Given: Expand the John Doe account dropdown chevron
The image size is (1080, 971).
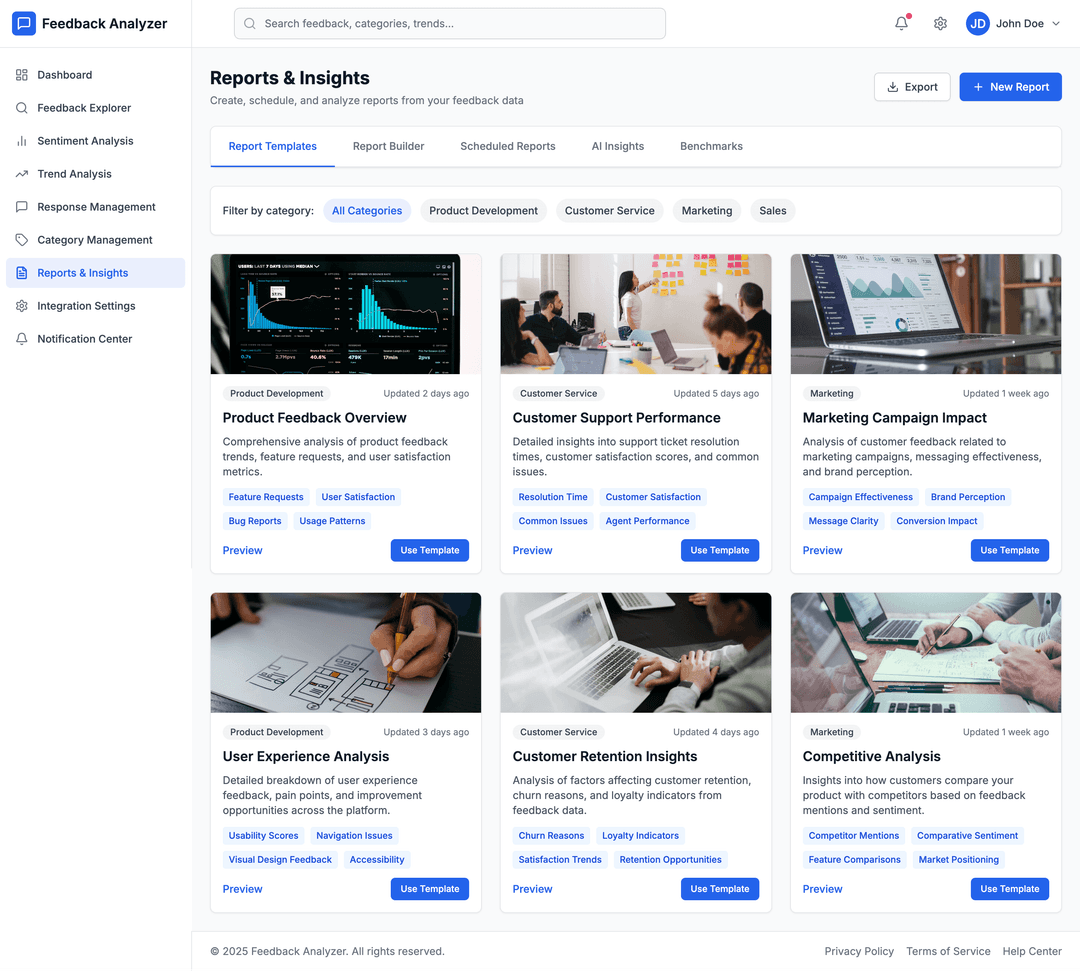Looking at the screenshot, I should (x=1055, y=24).
